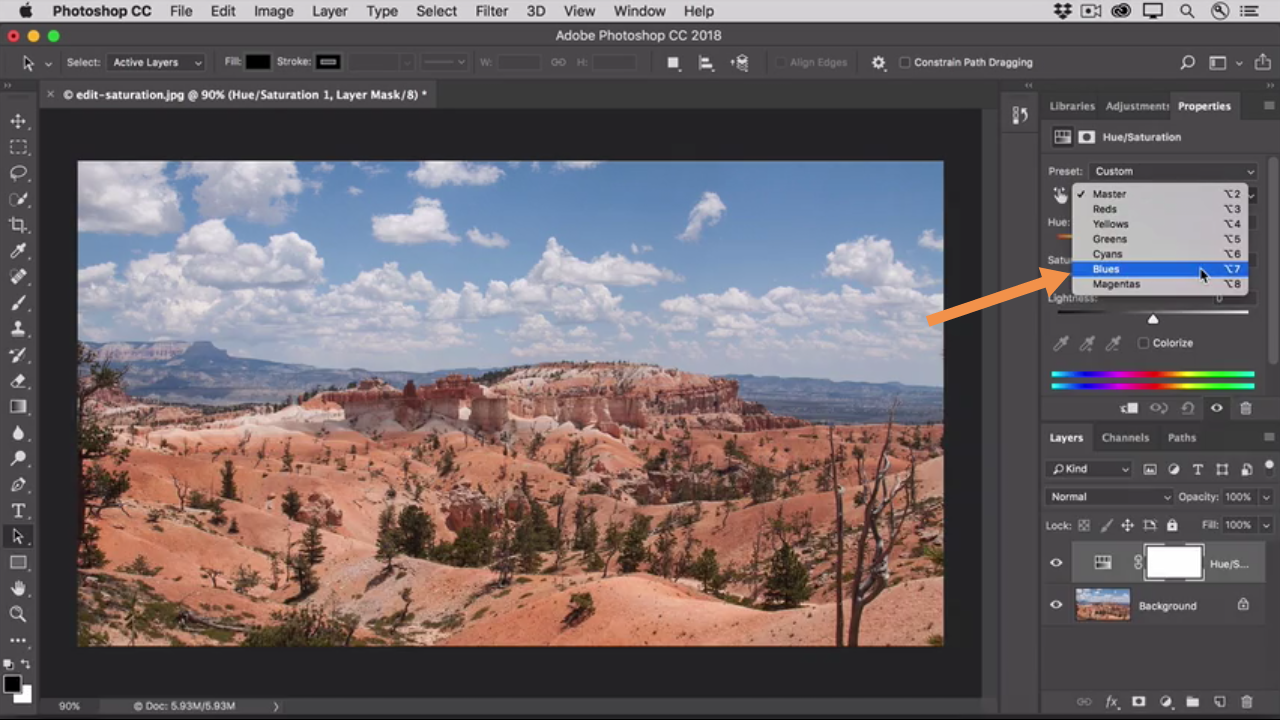Screen dimensions: 1280x720
Task: Select the Hand tool
Action: (x=18, y=588)
